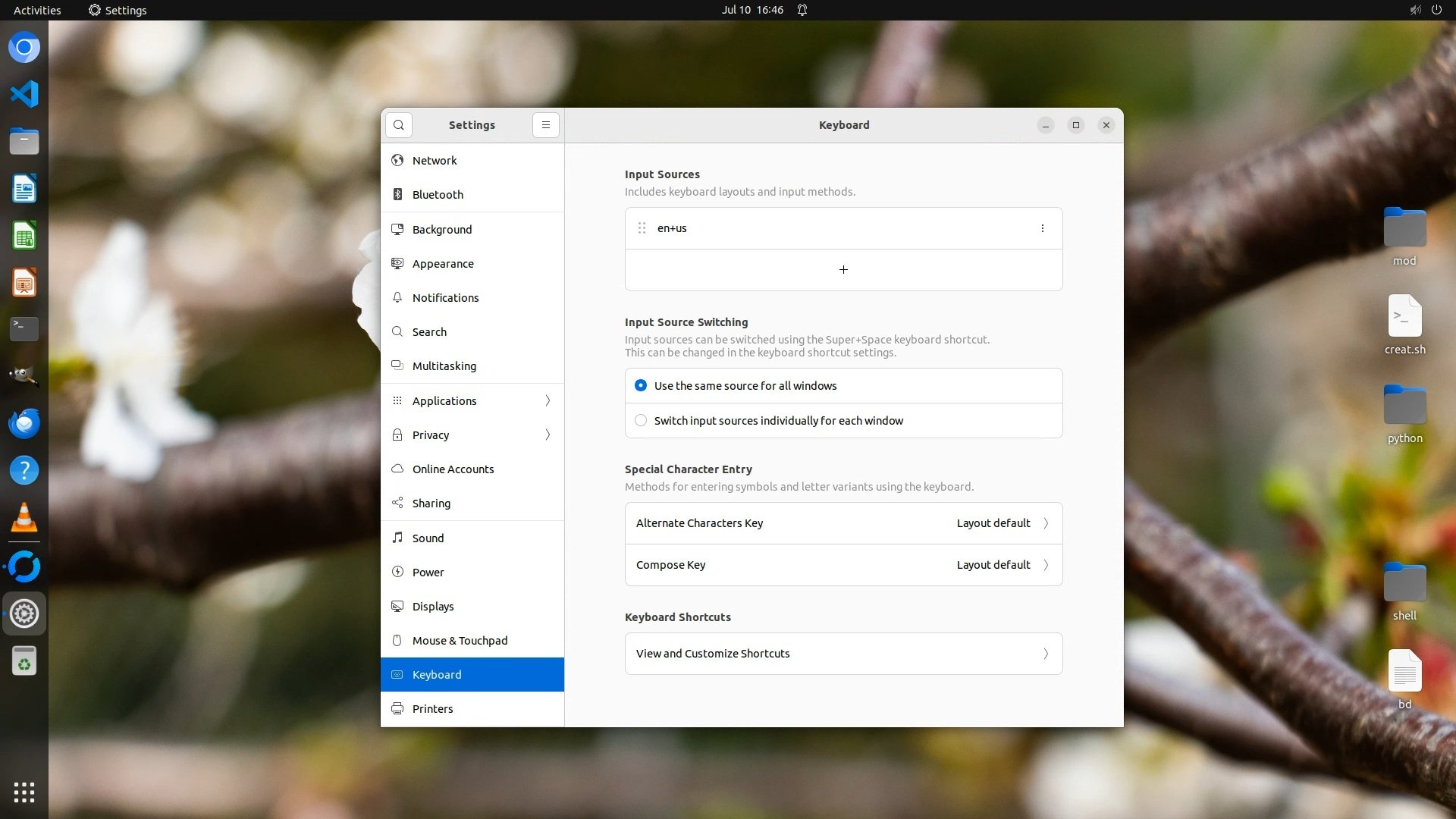This screenshot has height=819, width=1456.
Task: Open Visual Studio Code from the dock
Action: (24, 94)
